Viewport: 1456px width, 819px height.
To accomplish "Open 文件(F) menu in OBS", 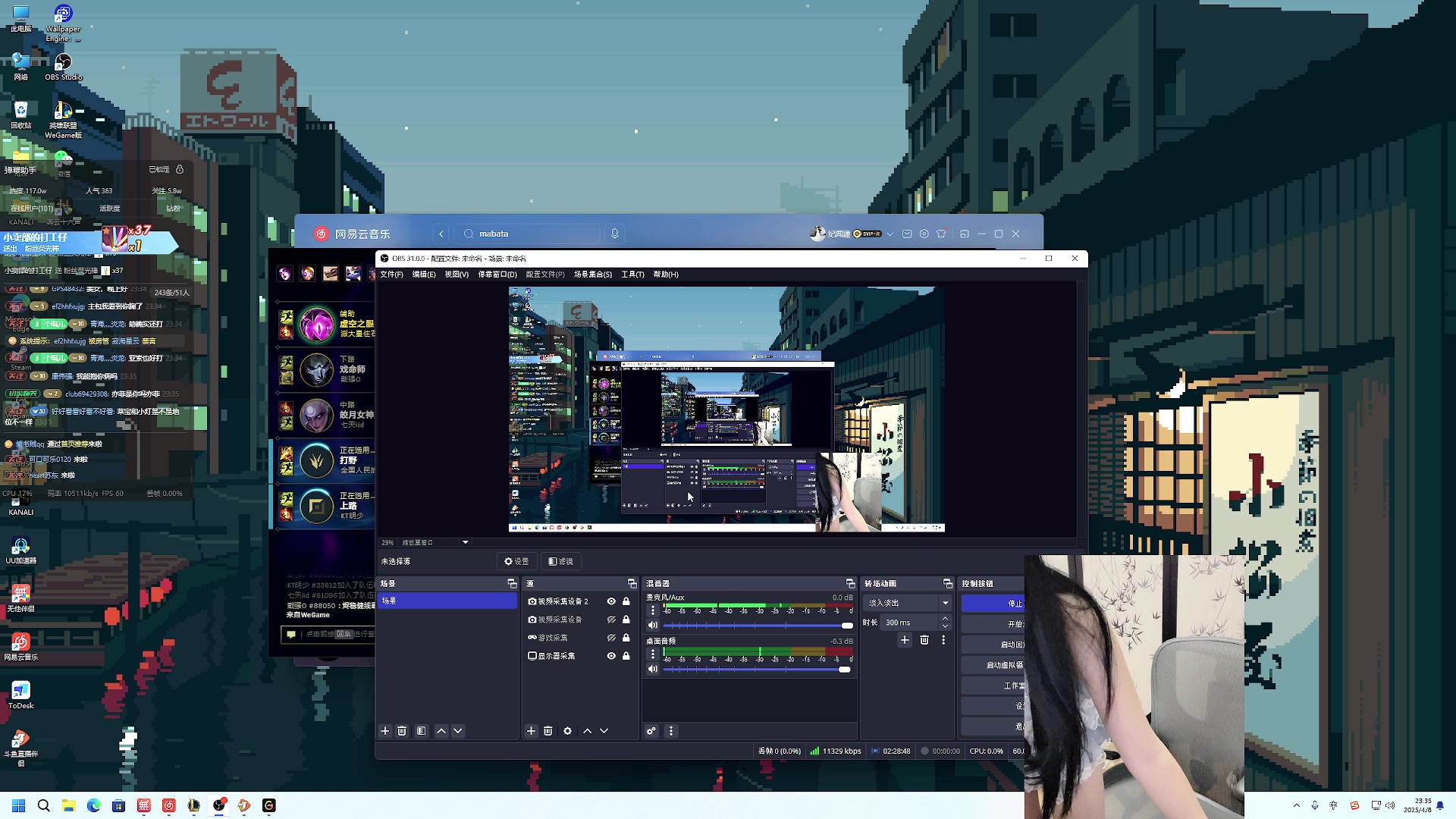I will point(391,275).
